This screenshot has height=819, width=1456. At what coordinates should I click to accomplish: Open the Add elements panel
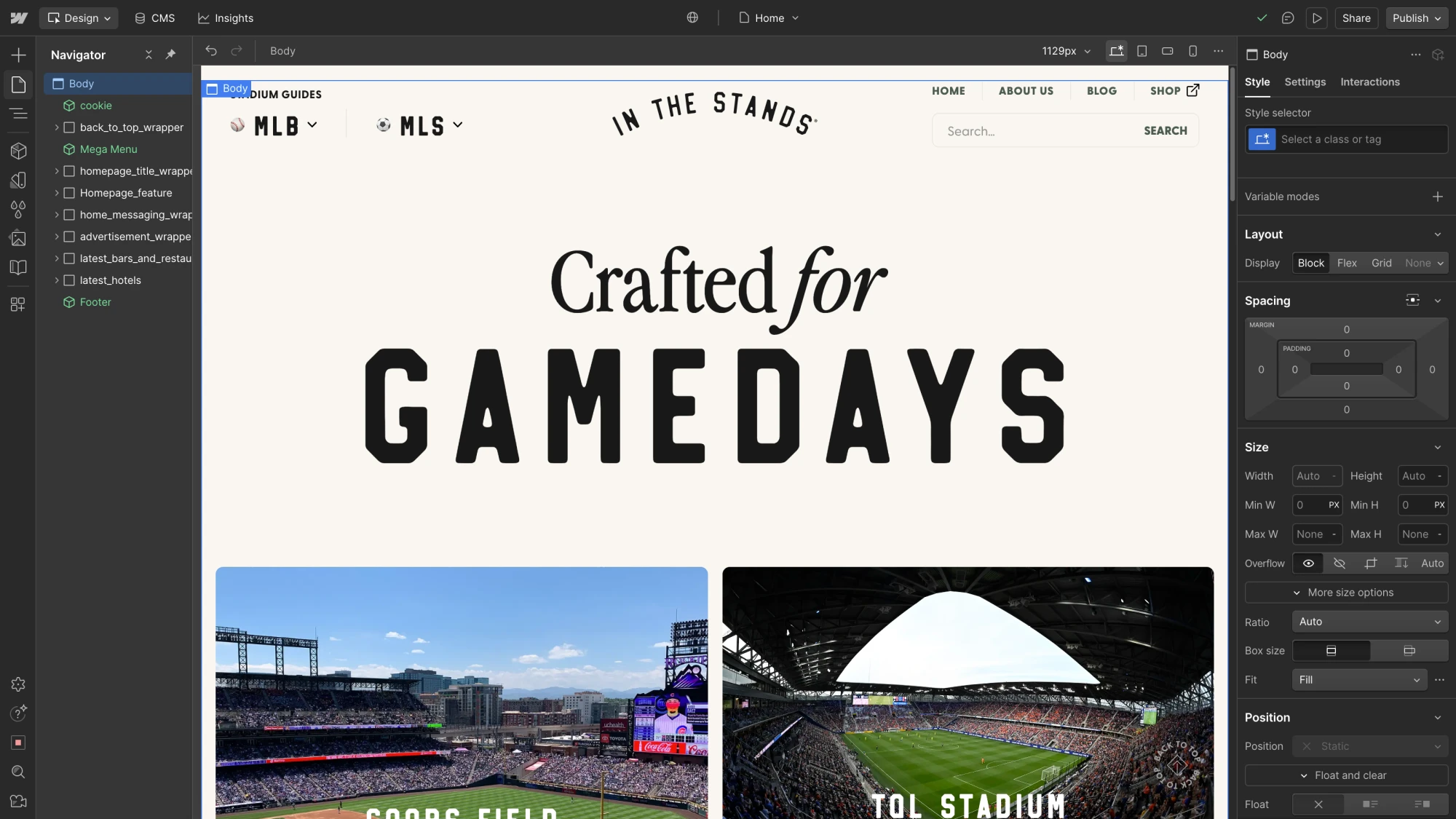18,55
